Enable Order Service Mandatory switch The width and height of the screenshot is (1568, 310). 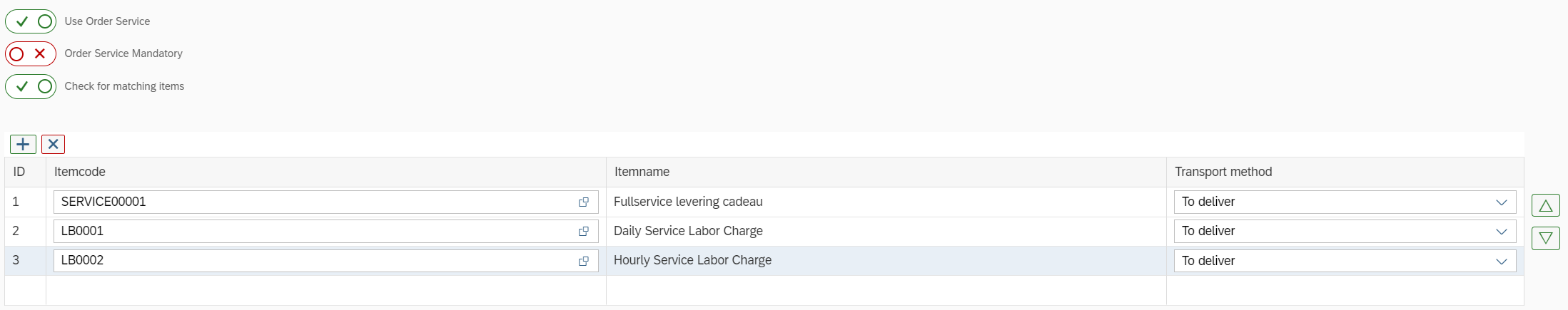coord(31,53)
